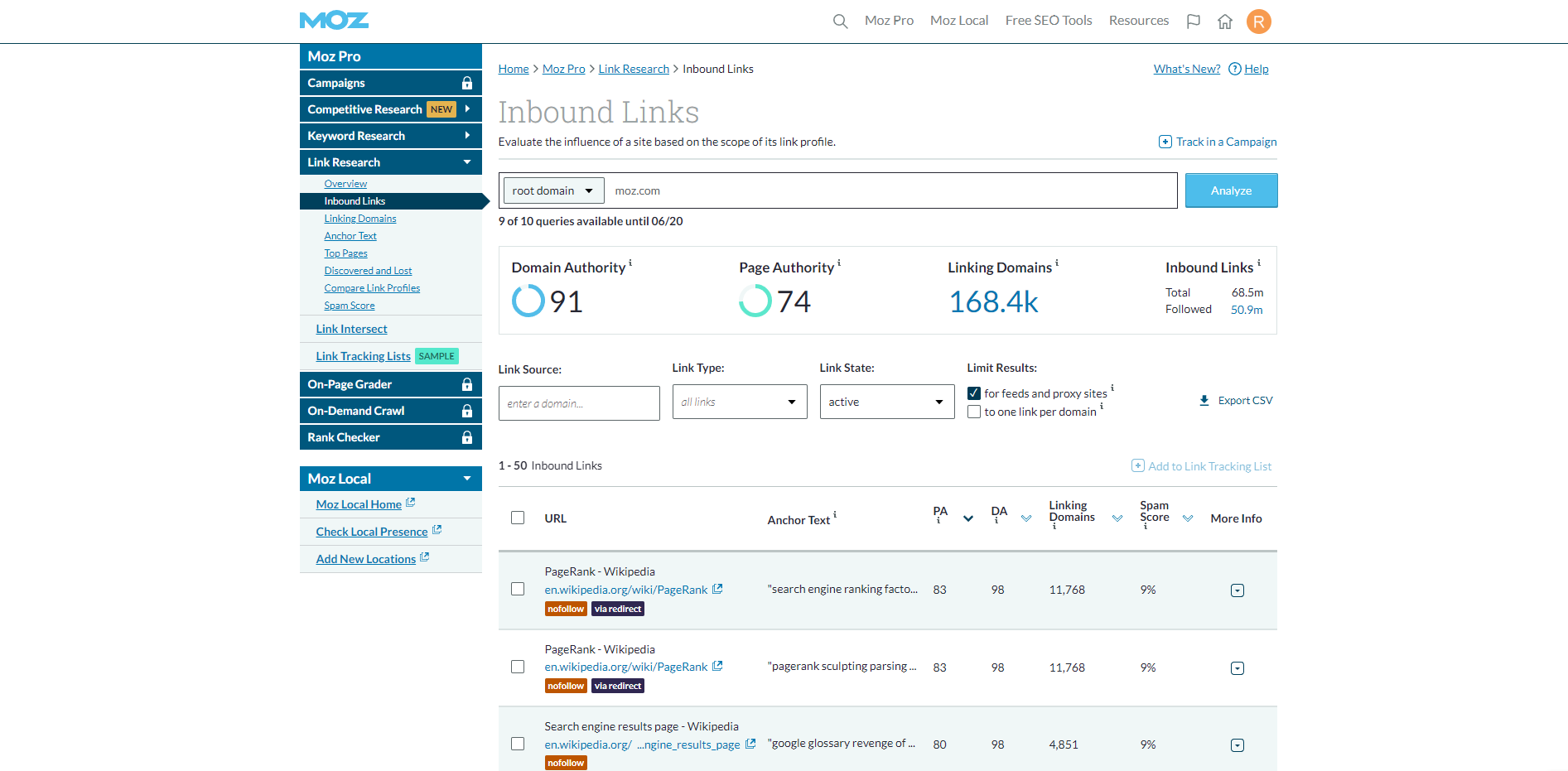1568x771 pixels.
Task: Go to Link Research breadcrumb
Action: coord(634,69)
